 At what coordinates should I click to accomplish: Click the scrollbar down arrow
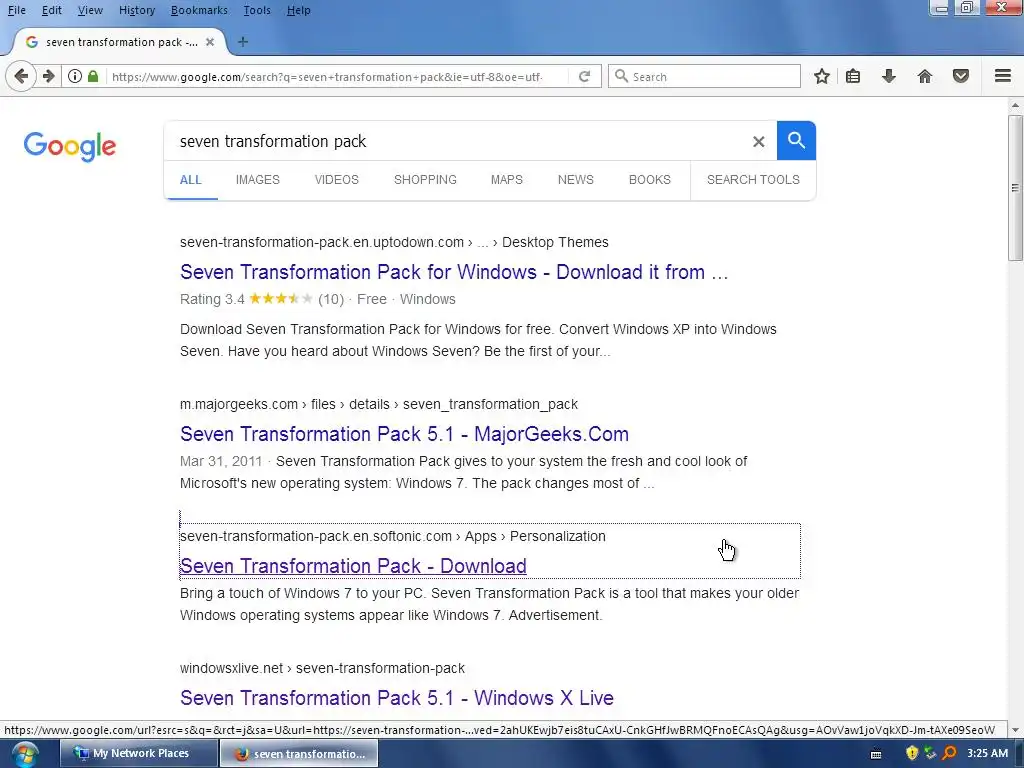(x=1015, y=729)
